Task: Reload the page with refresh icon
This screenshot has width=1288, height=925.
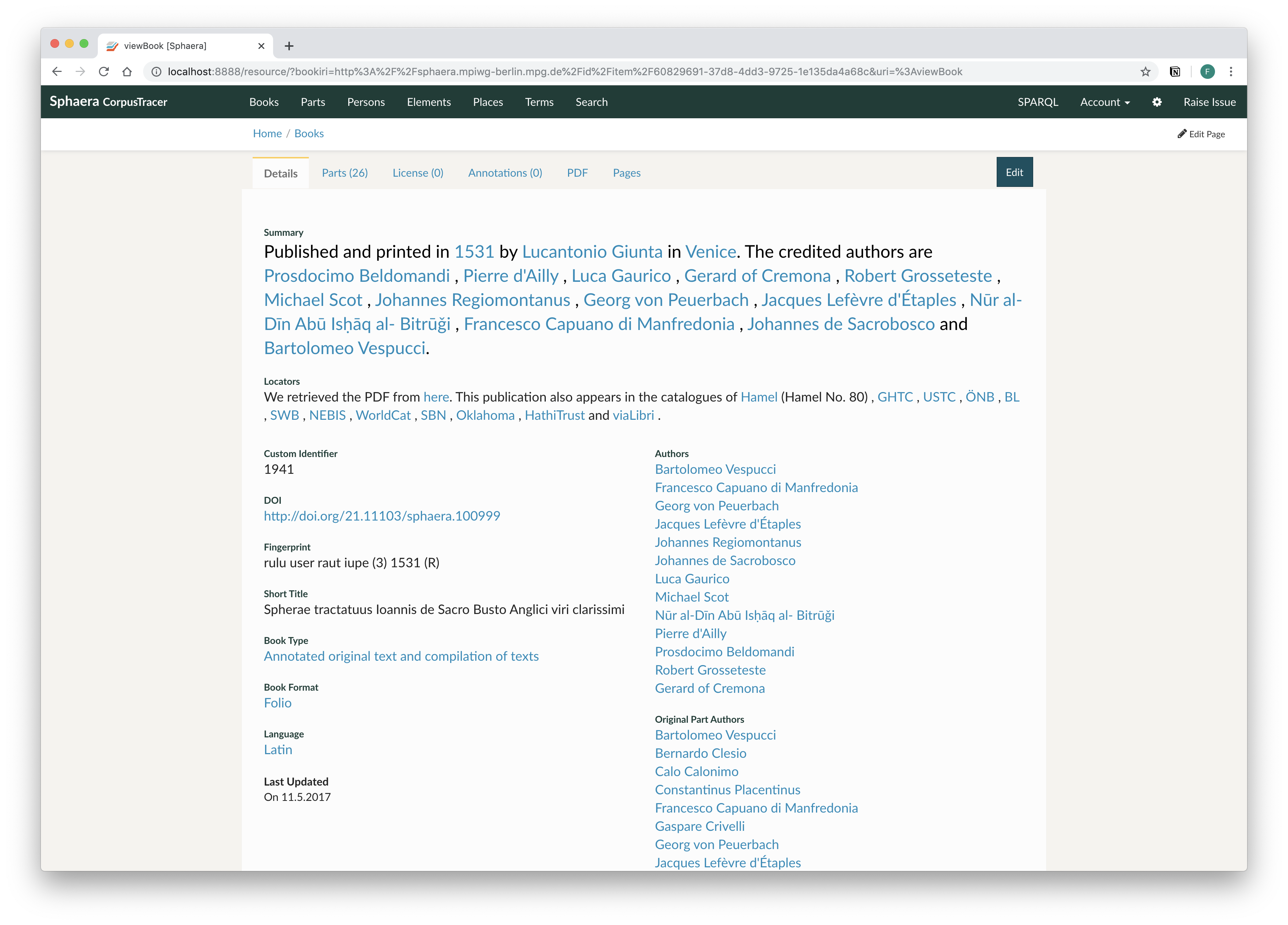Action: coord(103,72)
